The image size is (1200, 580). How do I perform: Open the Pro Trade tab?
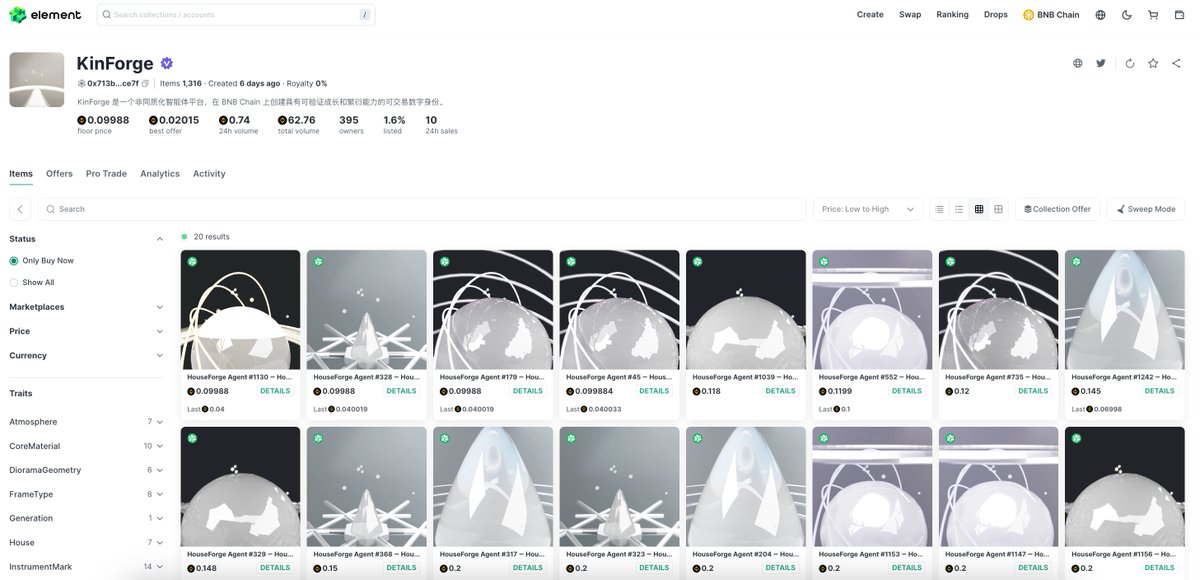[x=106, y=174]
